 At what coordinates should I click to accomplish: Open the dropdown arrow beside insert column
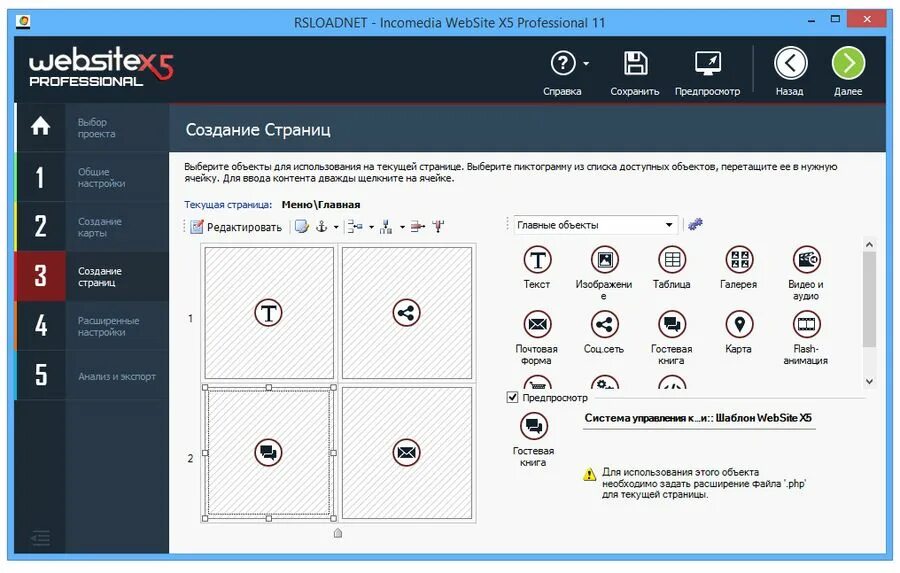point(402,227)
